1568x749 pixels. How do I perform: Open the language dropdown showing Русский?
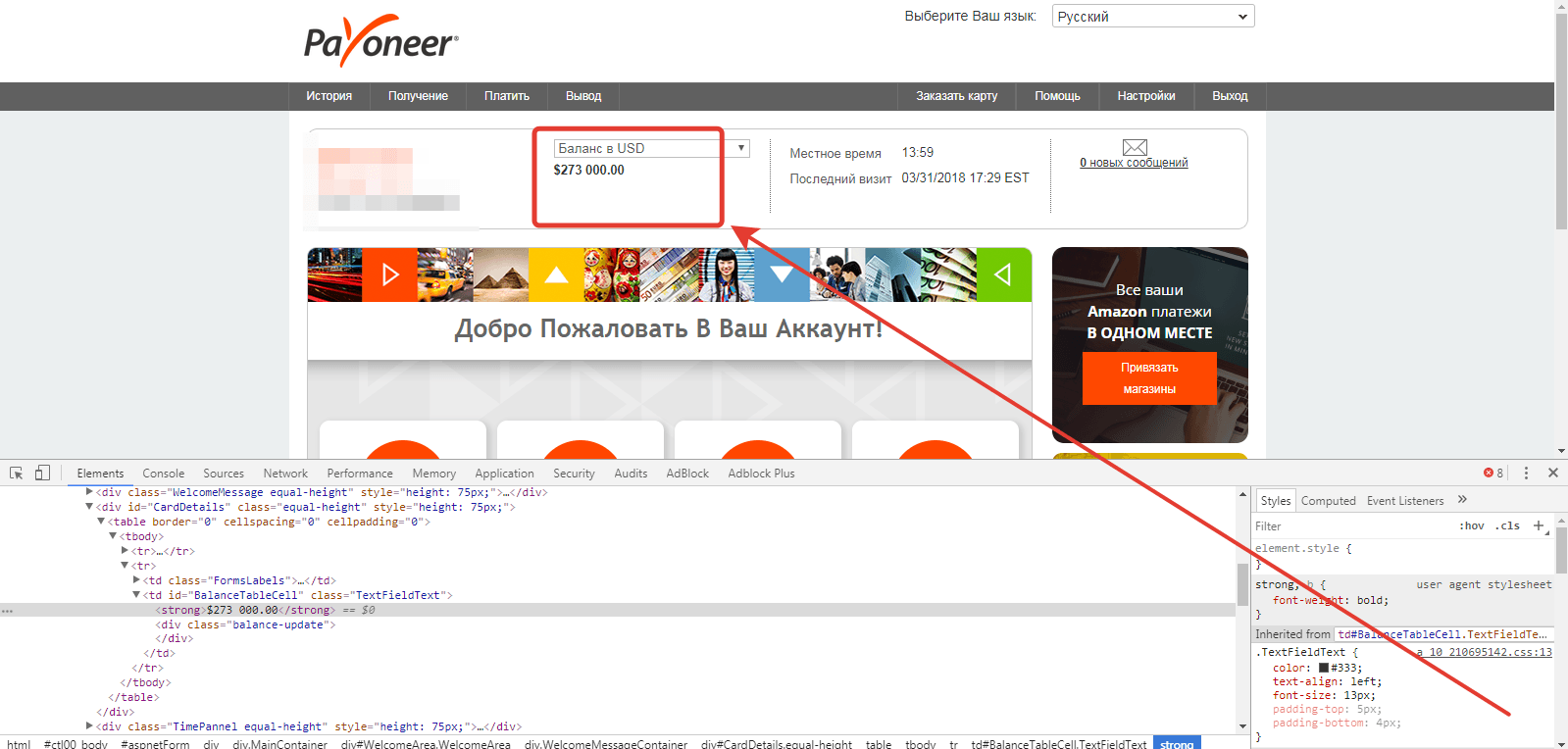click(1153, 17)
